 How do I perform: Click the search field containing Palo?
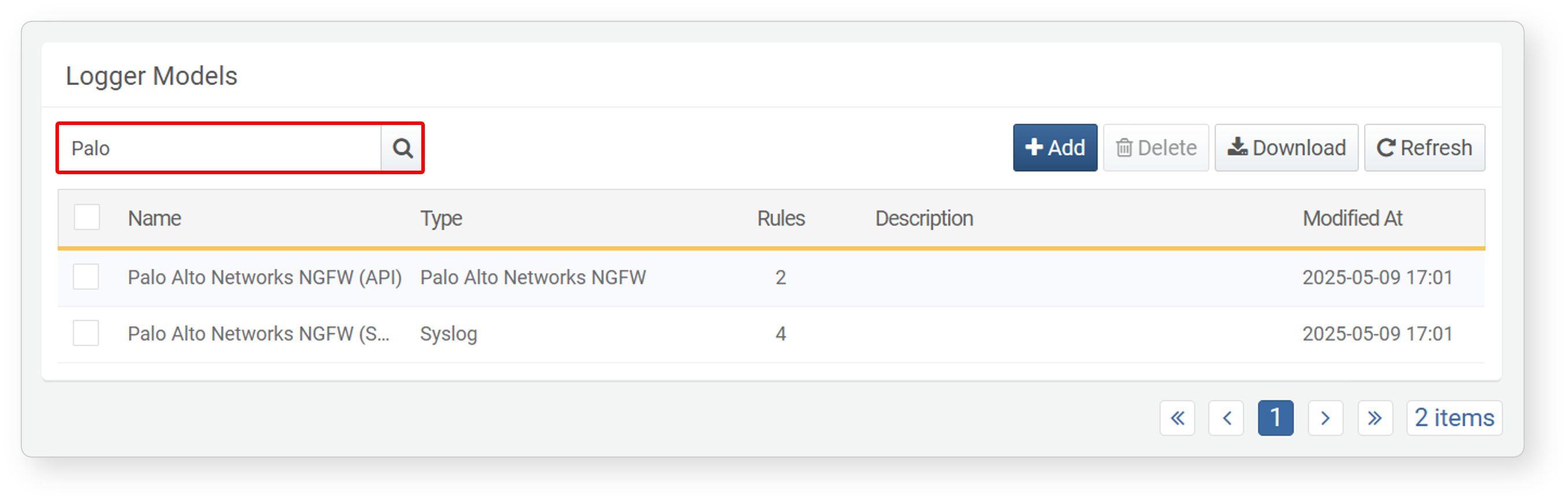(x=220, y=148)
